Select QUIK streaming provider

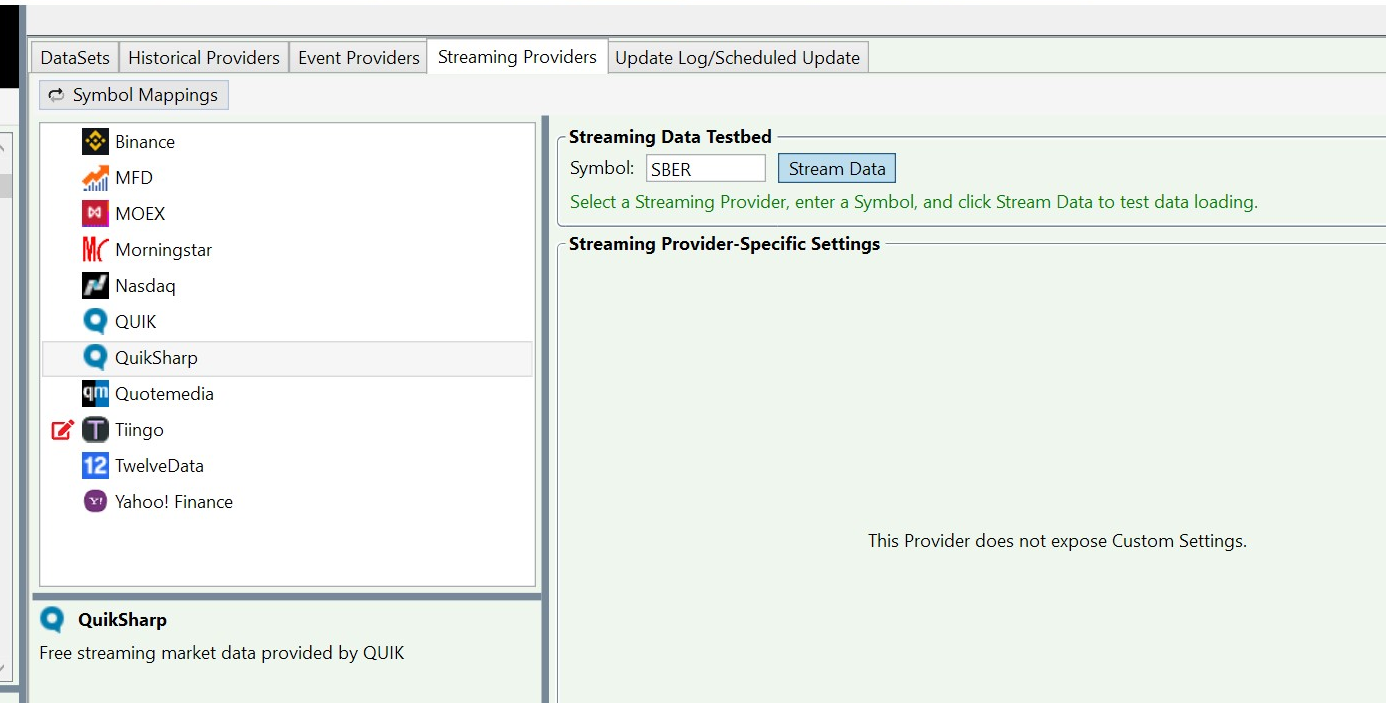[136, 322]
